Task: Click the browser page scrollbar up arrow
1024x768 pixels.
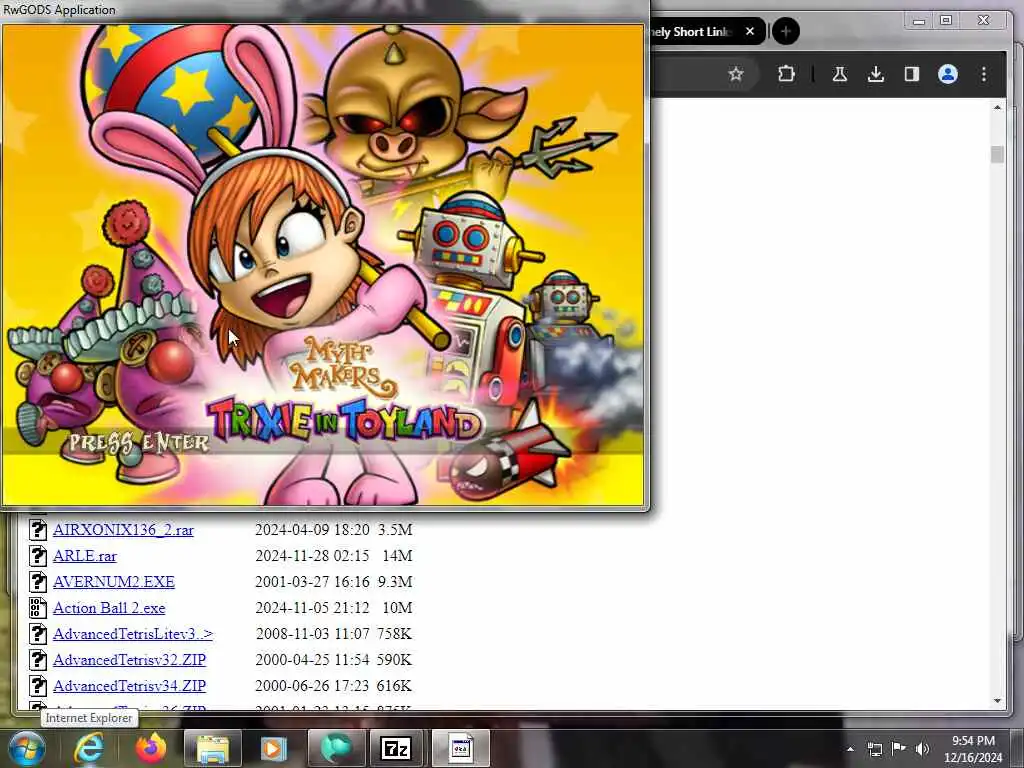Action: (997, 107)
